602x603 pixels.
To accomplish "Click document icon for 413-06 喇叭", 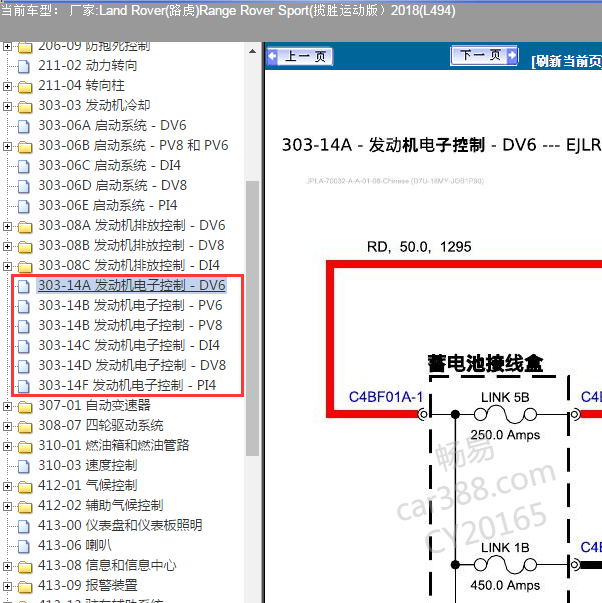I will click(x=25, y=546).
